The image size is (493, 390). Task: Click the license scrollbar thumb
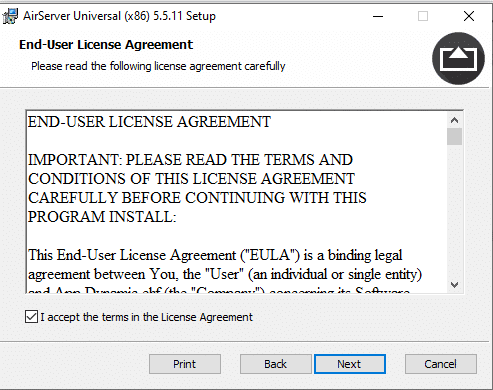[454, 137]
